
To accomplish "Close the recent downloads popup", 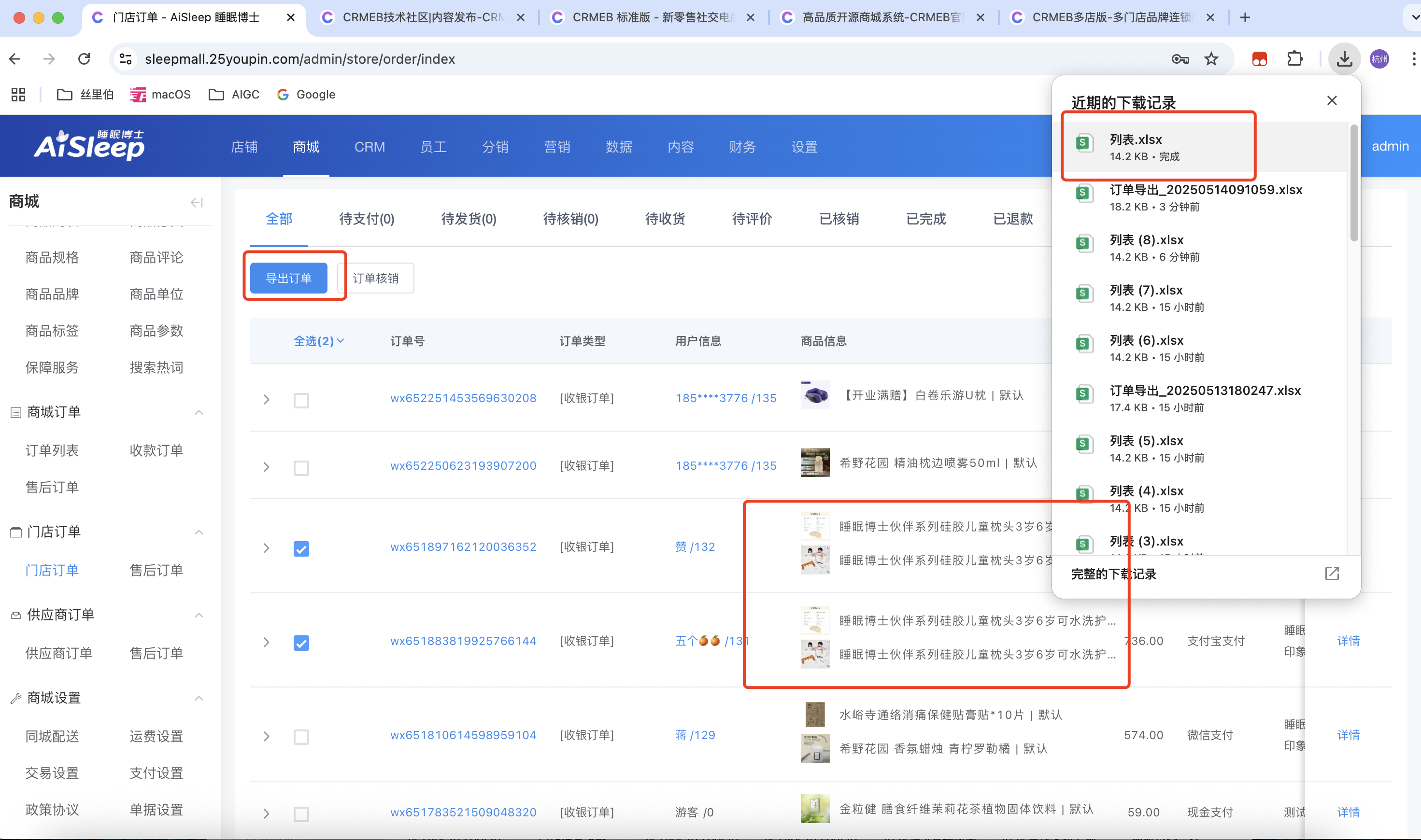I will click(1332, 101).
